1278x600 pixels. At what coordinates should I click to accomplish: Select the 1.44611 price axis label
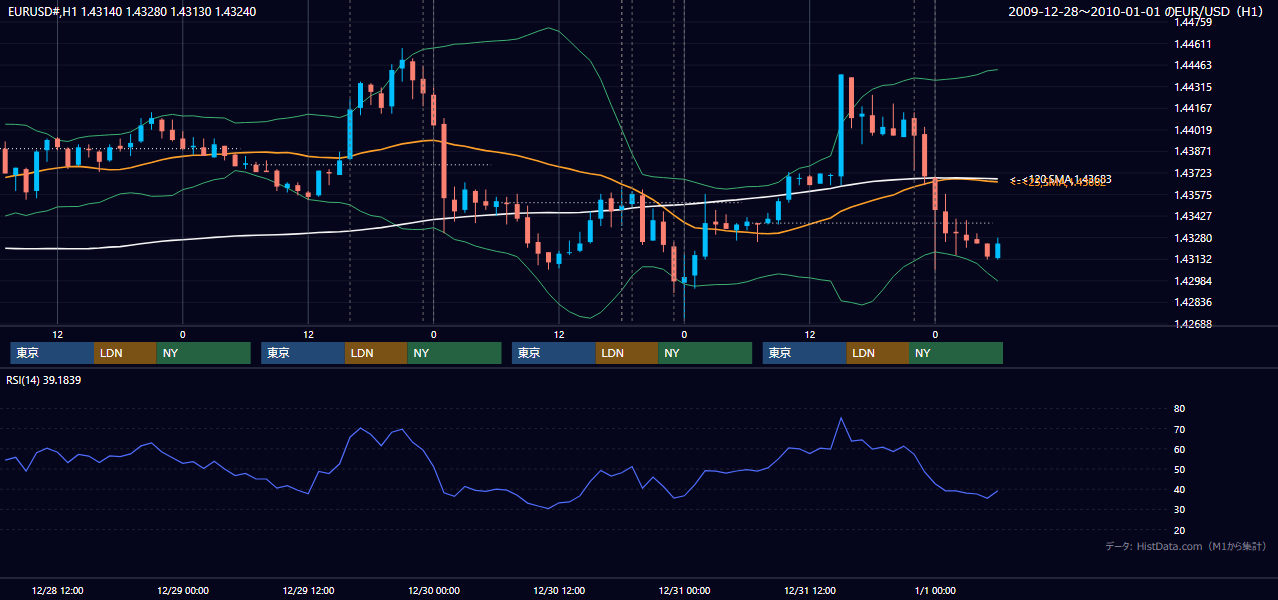1193,44
